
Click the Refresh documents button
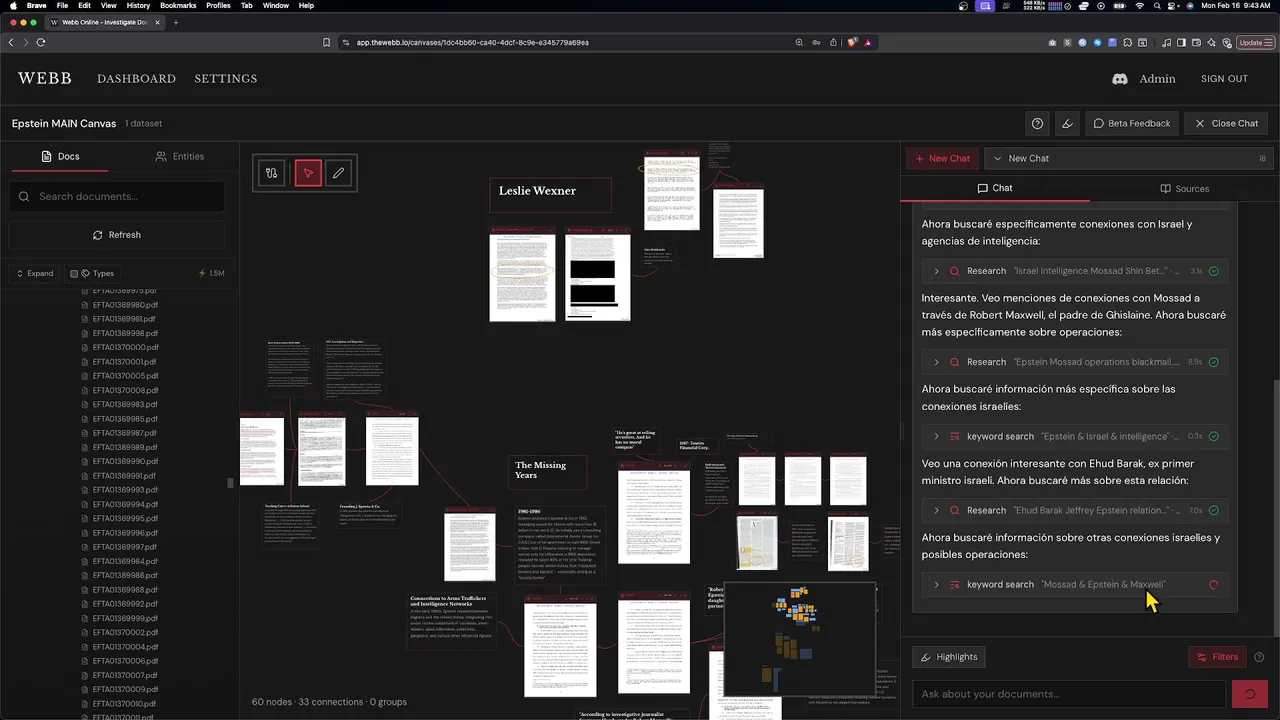point(117,235)
